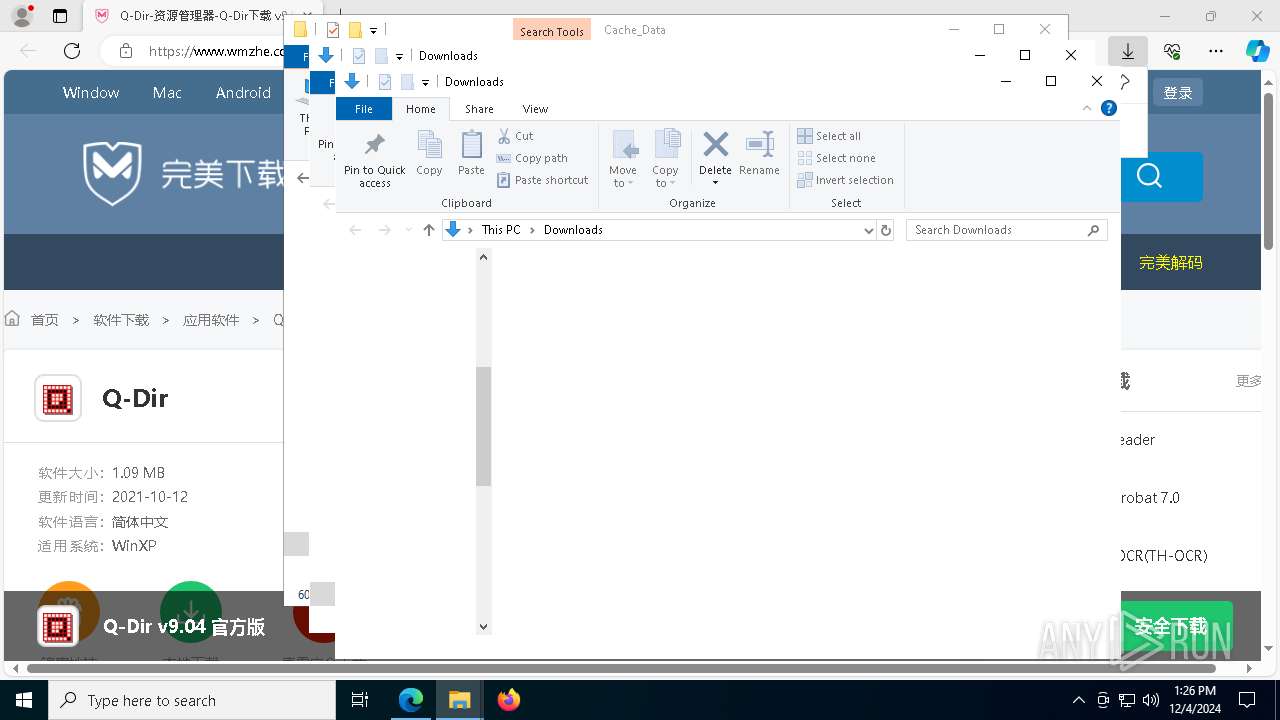Click the search magnifier in Search Downloads

tap(1093, 230)
